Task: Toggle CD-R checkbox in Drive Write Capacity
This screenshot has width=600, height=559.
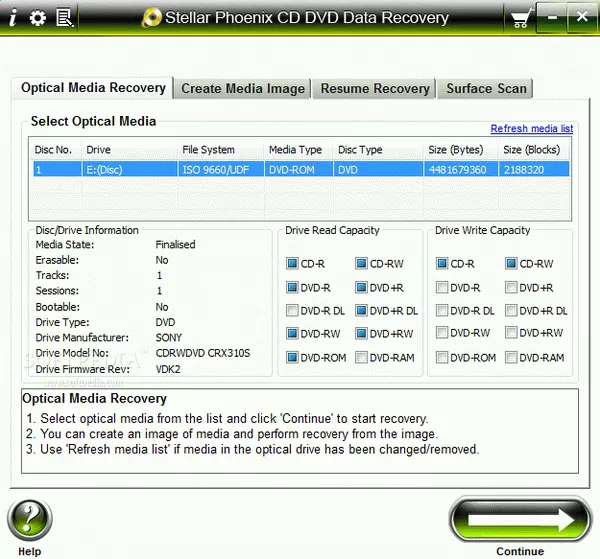Action: [442, 263]
